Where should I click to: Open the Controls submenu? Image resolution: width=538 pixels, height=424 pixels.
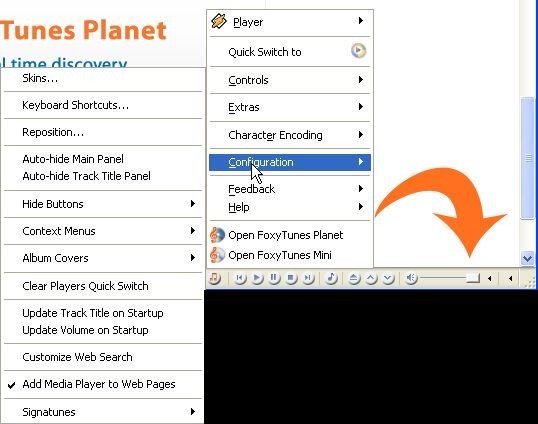290,80
